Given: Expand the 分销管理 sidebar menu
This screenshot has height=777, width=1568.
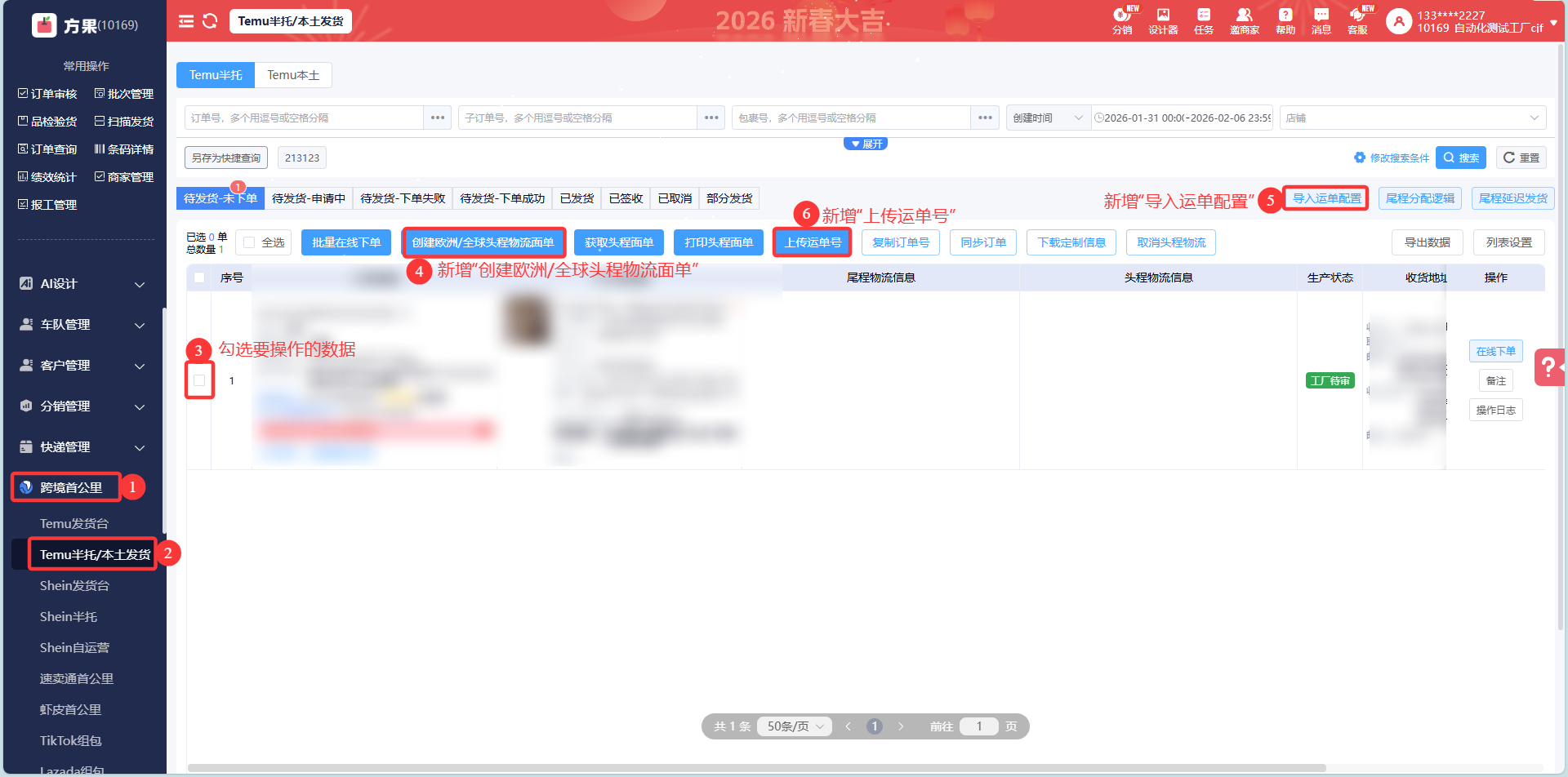Looking at the screenshot, I should click(82, 406).
